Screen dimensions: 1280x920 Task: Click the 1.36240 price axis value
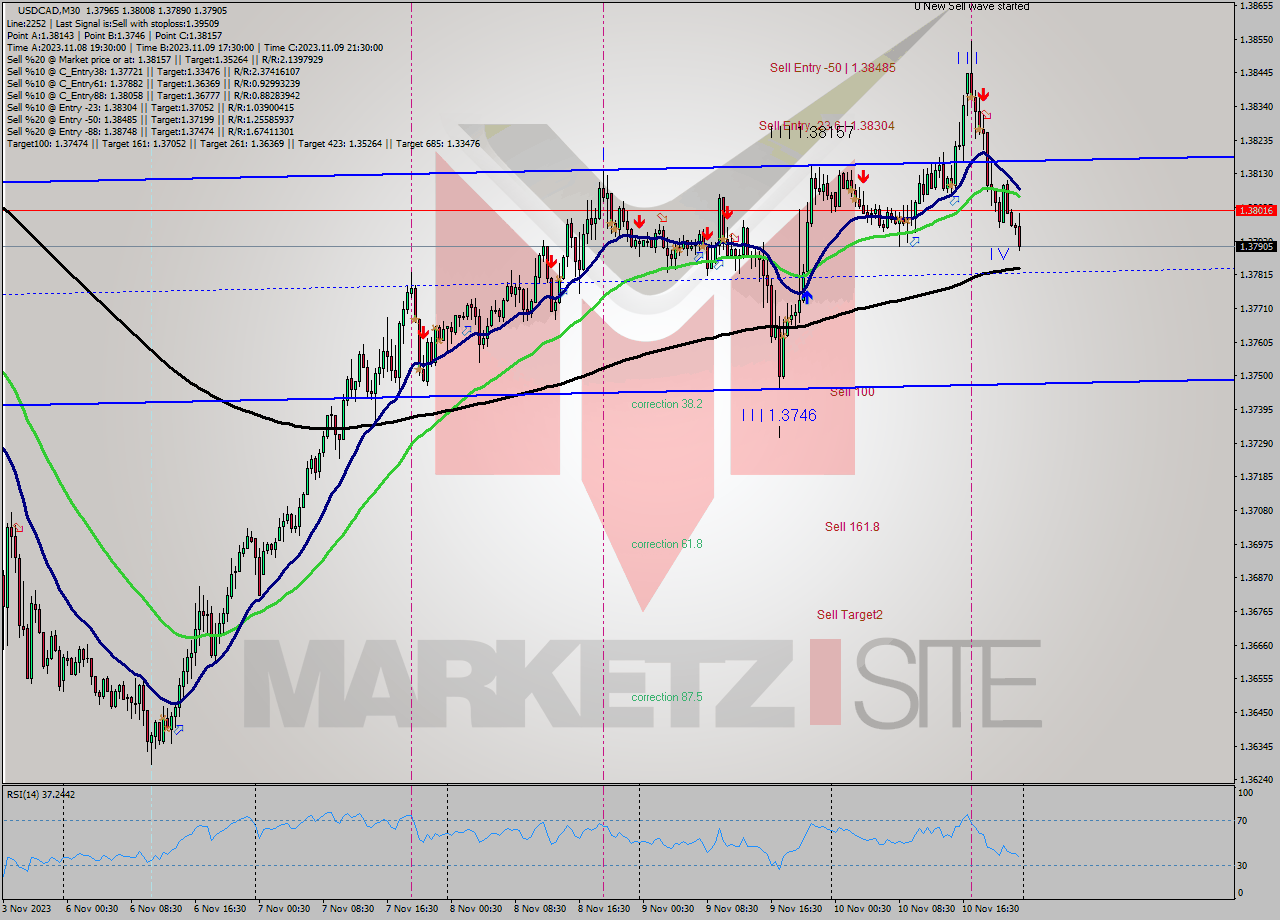point(1256,779)
